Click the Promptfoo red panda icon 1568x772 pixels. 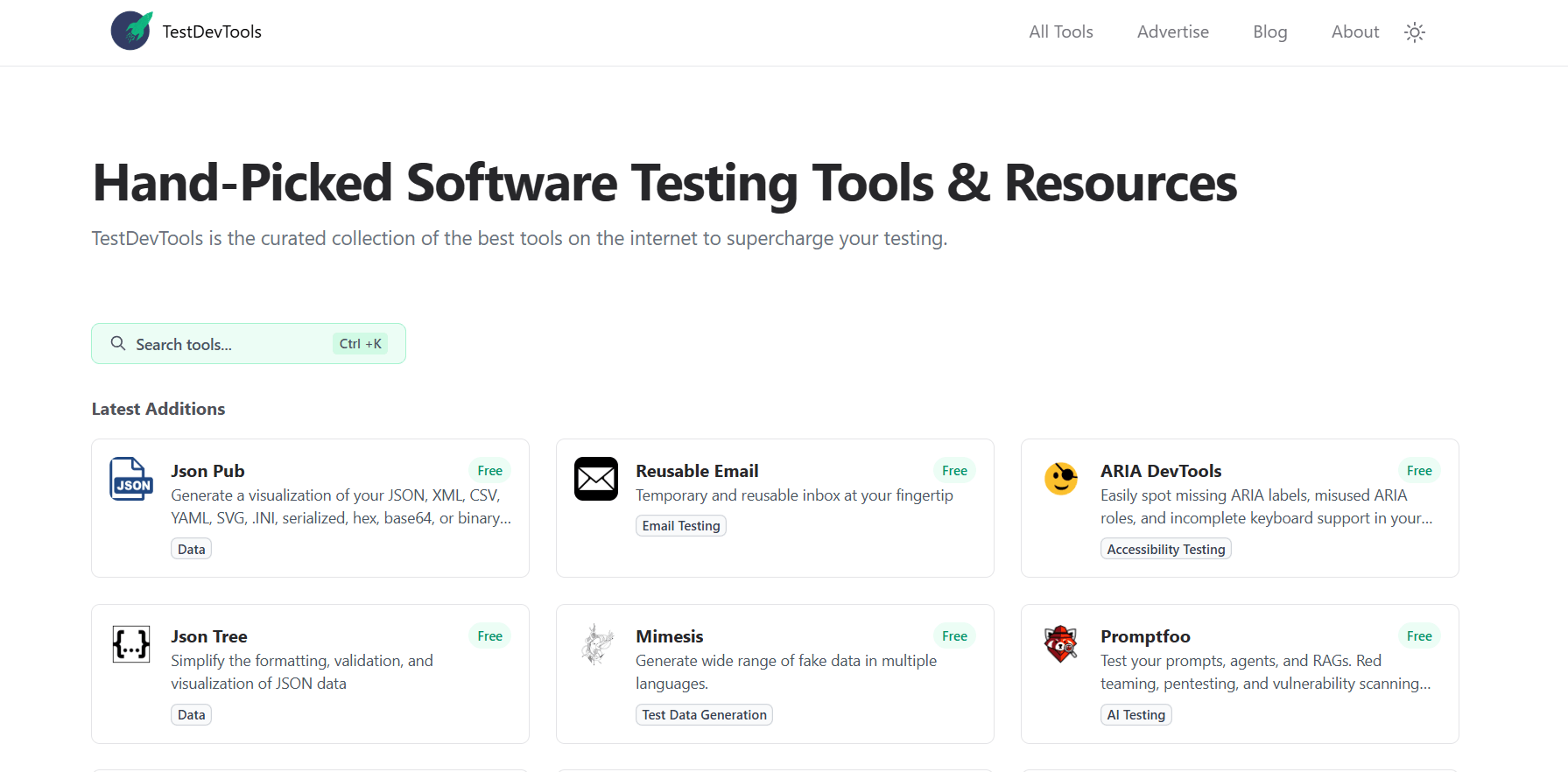click(x=1061, y=644)
